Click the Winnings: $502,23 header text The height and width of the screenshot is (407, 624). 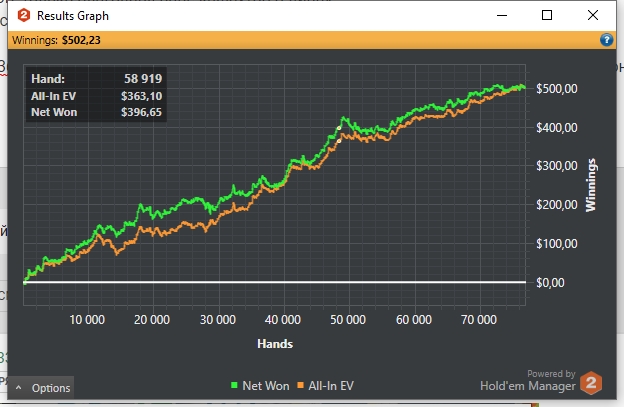click(56, 40)
